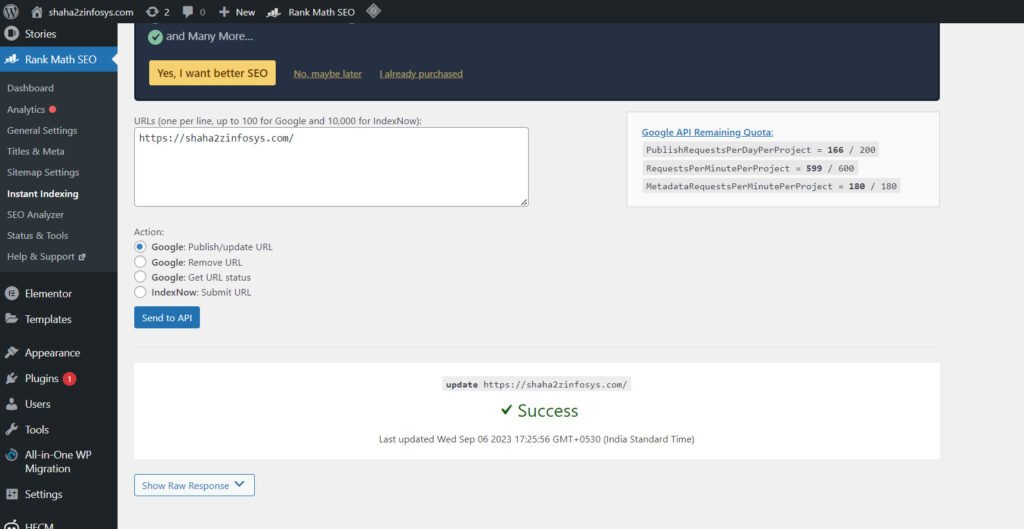Viewport: 1024px width, 529px height.
Task: Open Google API Remaining Quota link
Action: click(707, 132)
